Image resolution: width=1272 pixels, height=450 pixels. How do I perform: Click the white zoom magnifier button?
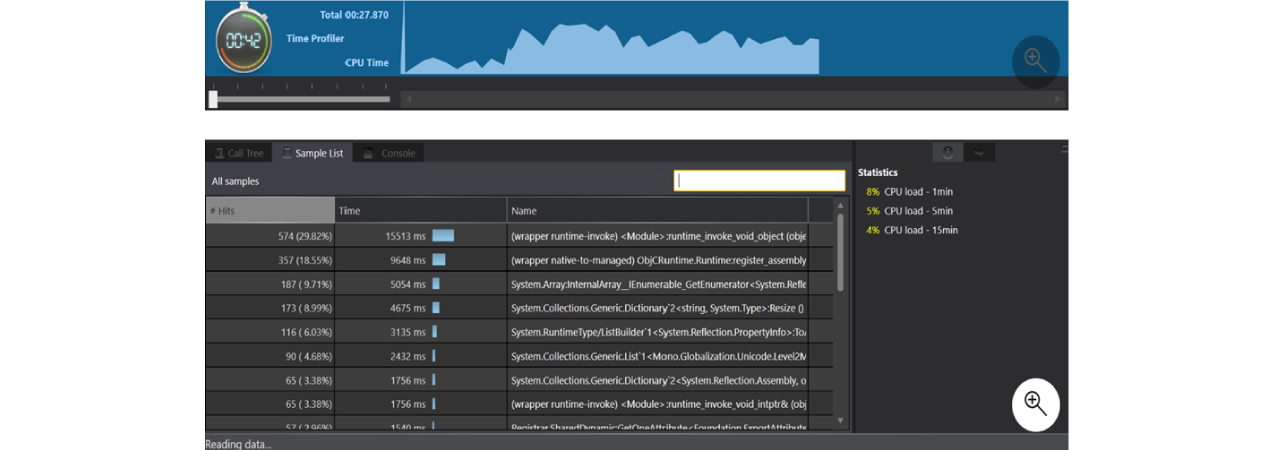click(1035, 404)
